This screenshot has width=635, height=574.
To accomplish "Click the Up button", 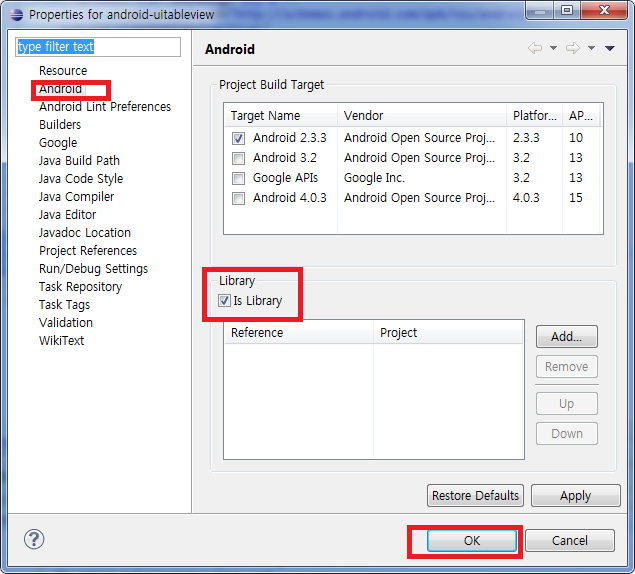I will (567, 403).
